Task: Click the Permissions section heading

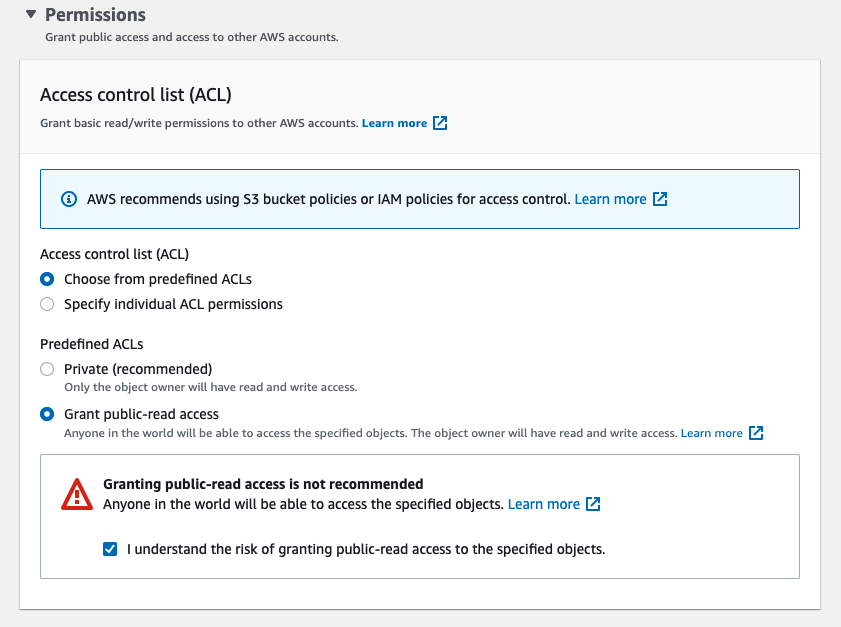Action: pos(95,14)
